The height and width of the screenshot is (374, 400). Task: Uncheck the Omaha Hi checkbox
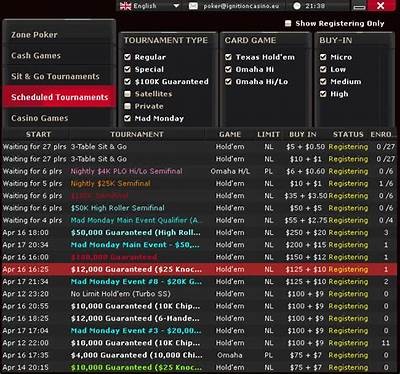(228, 69)
